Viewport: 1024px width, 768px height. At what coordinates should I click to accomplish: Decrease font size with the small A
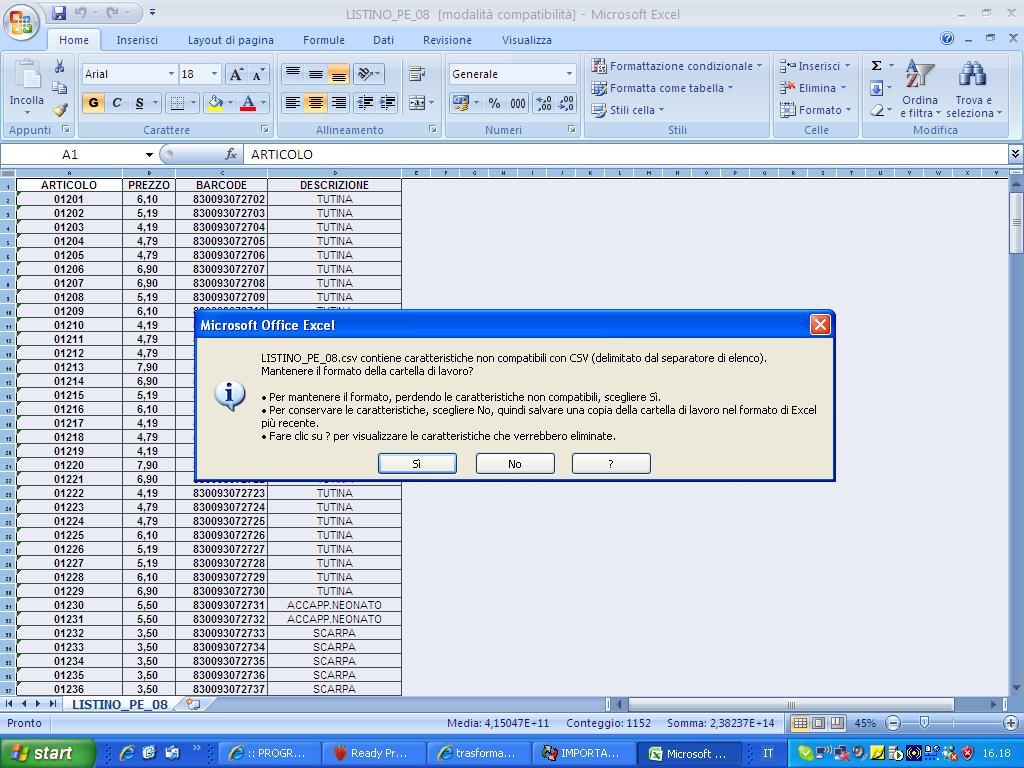(257, 74)
